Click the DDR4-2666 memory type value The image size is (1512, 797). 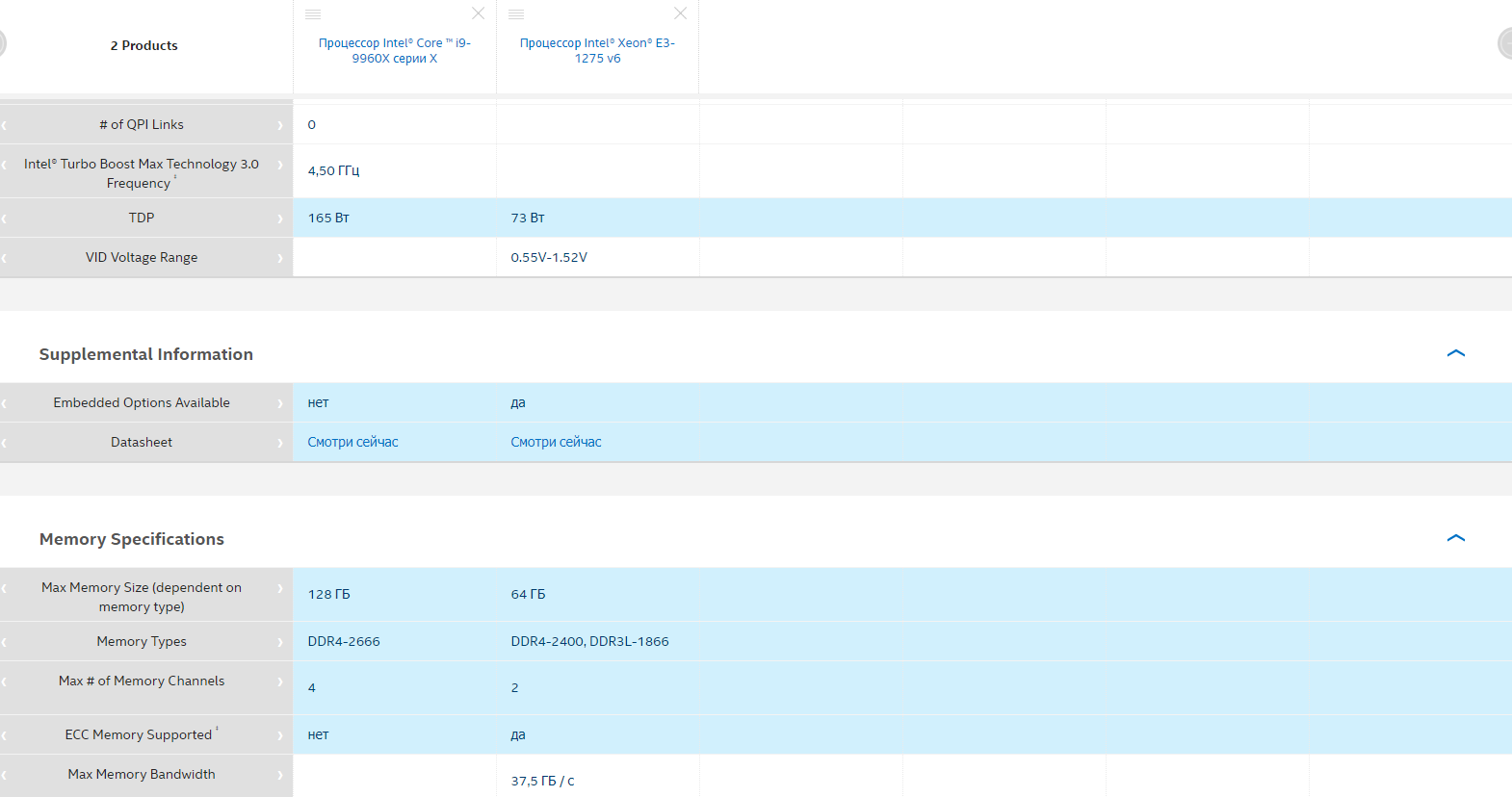coord(344,641)
